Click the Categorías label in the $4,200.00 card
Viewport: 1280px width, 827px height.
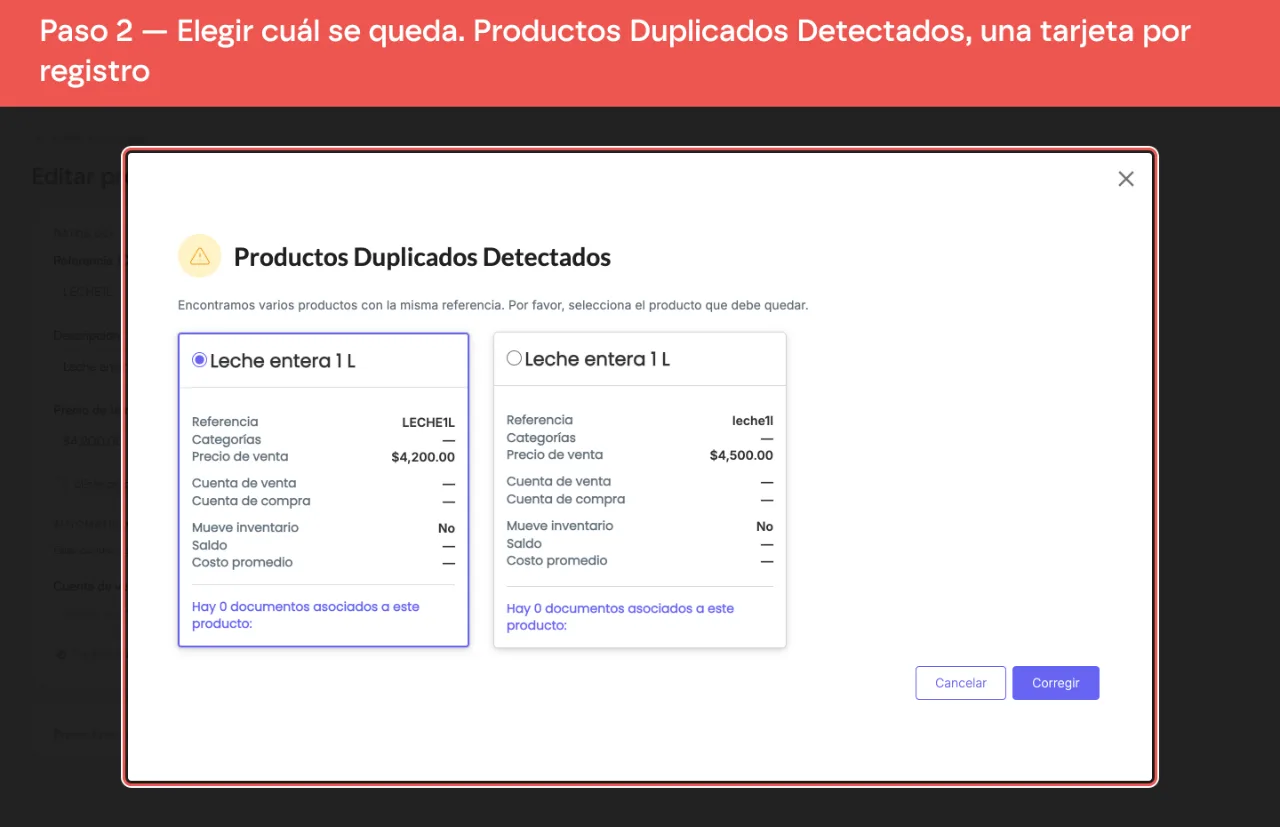coord(227,440)
